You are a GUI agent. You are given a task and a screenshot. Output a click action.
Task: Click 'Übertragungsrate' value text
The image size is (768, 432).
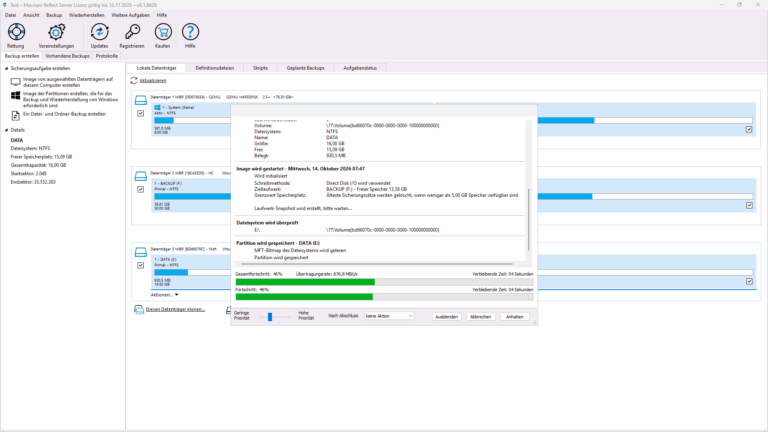click(x=327, y=274)
